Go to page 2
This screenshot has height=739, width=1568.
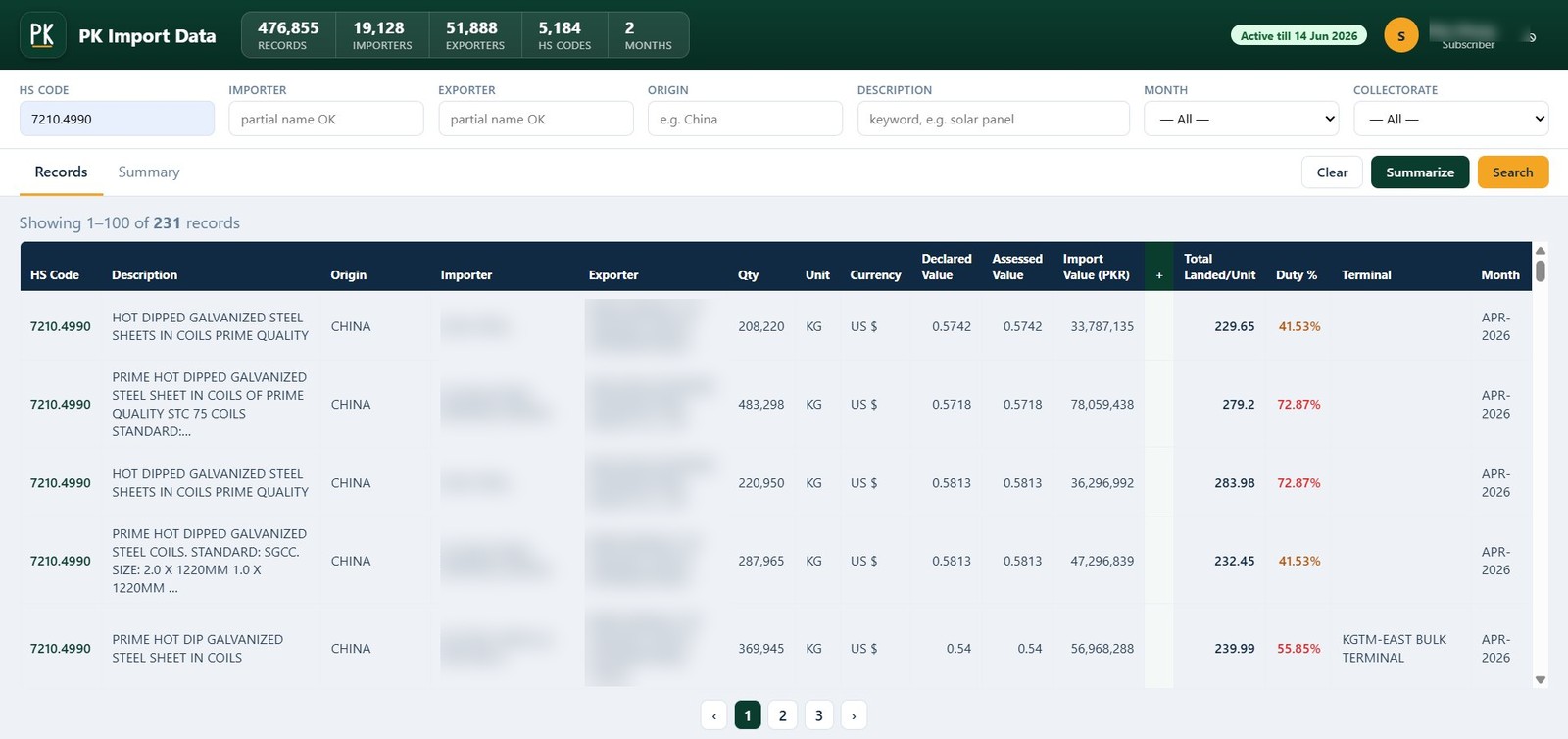point(783,715)
